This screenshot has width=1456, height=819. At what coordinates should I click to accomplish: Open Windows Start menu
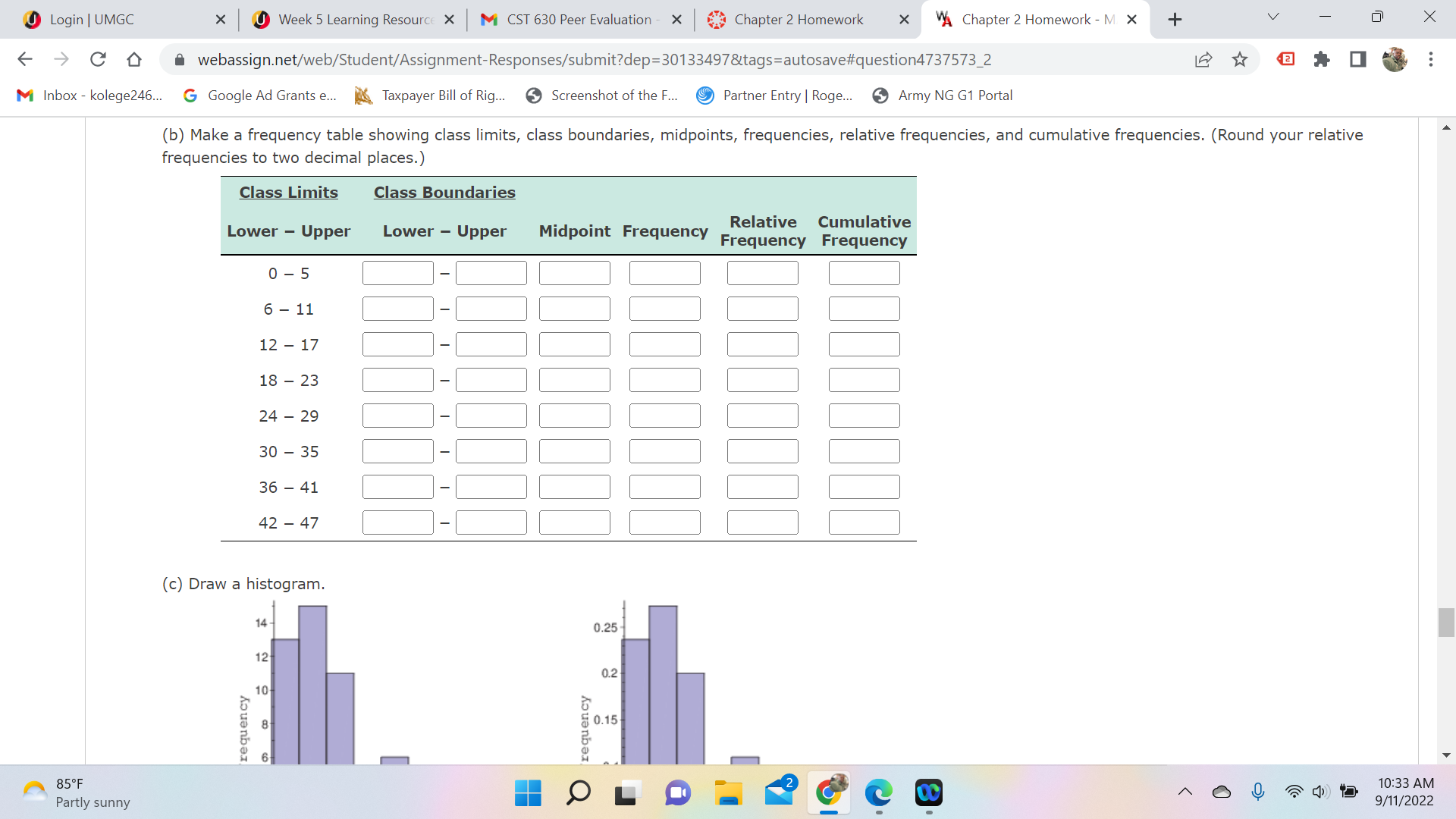tap(528, 792)
